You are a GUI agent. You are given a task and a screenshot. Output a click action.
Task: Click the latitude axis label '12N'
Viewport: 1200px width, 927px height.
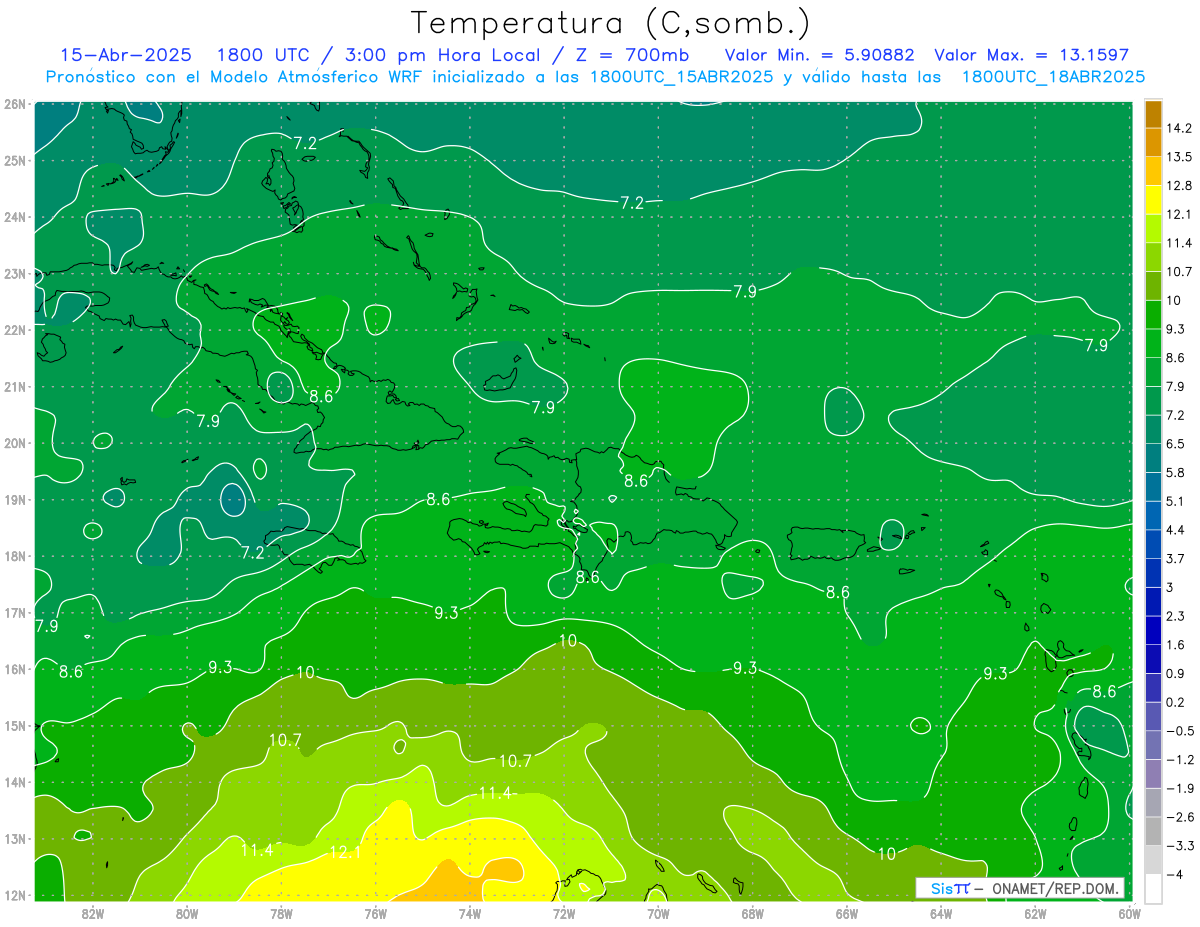15,895
